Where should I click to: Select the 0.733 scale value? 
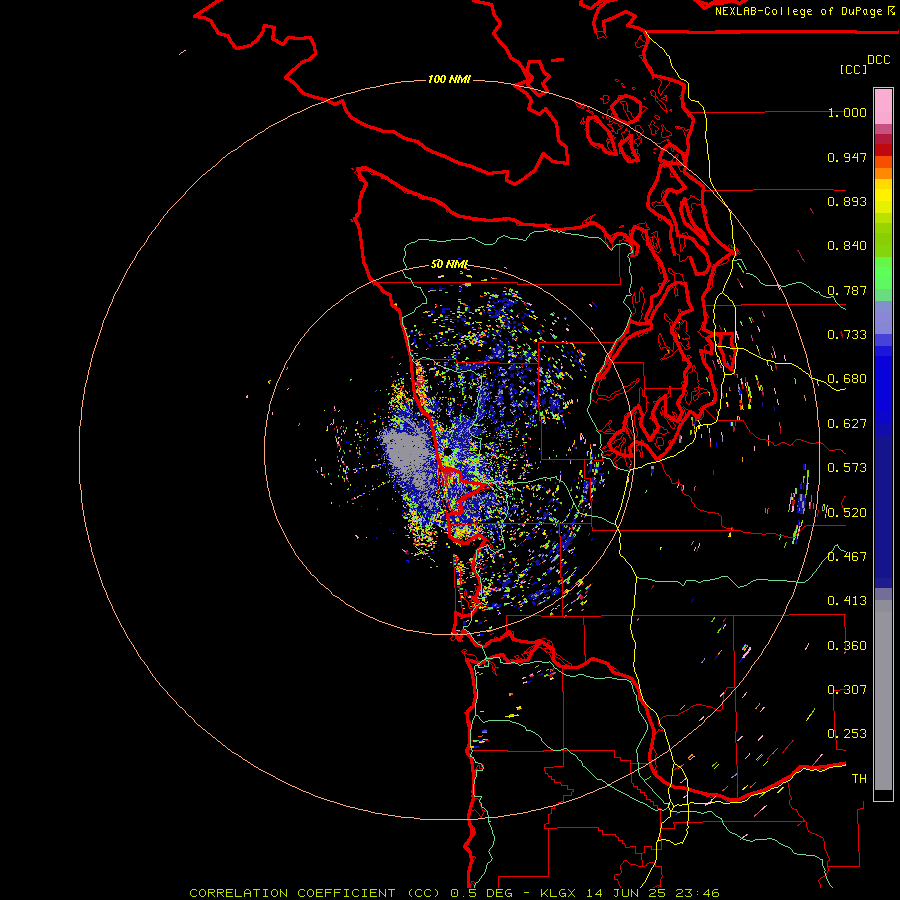coord(847,335)
